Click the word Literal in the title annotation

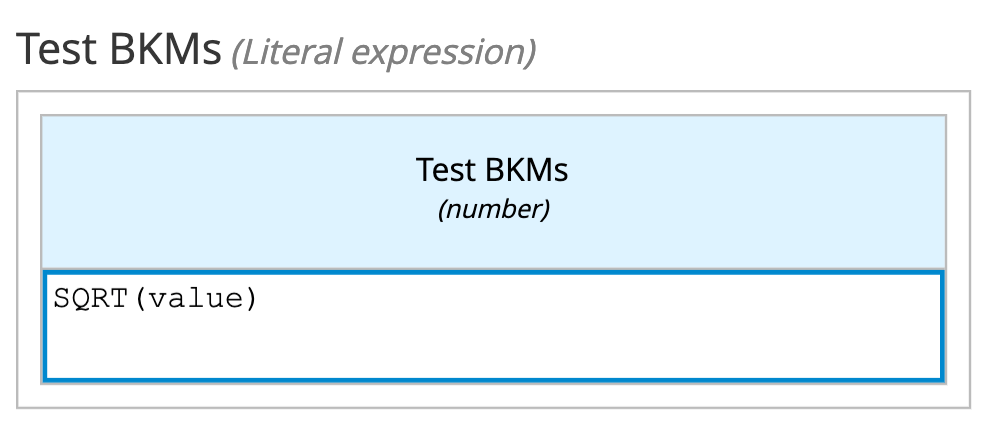[x=295, y=52]
